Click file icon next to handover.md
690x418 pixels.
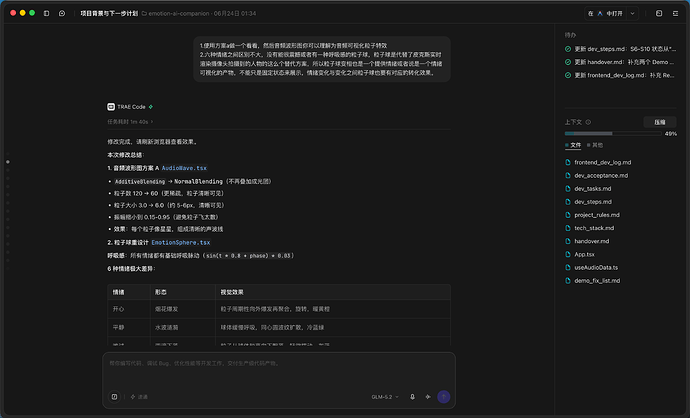(568, 241)
